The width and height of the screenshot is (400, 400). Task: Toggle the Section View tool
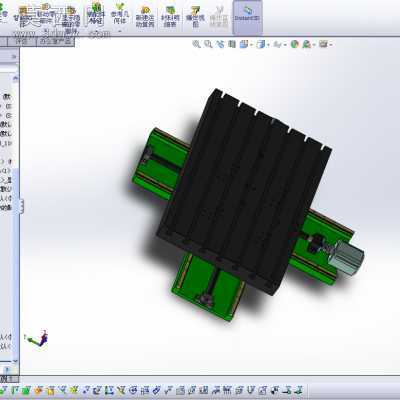232,44
